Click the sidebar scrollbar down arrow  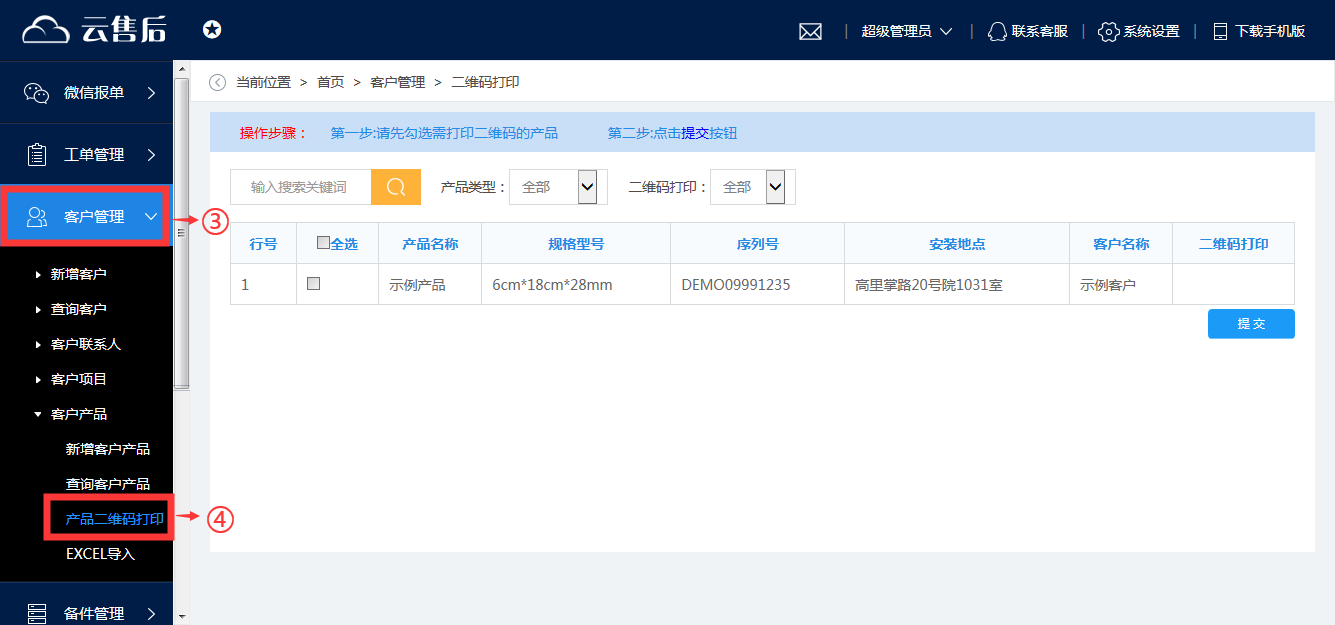point(182,616)
